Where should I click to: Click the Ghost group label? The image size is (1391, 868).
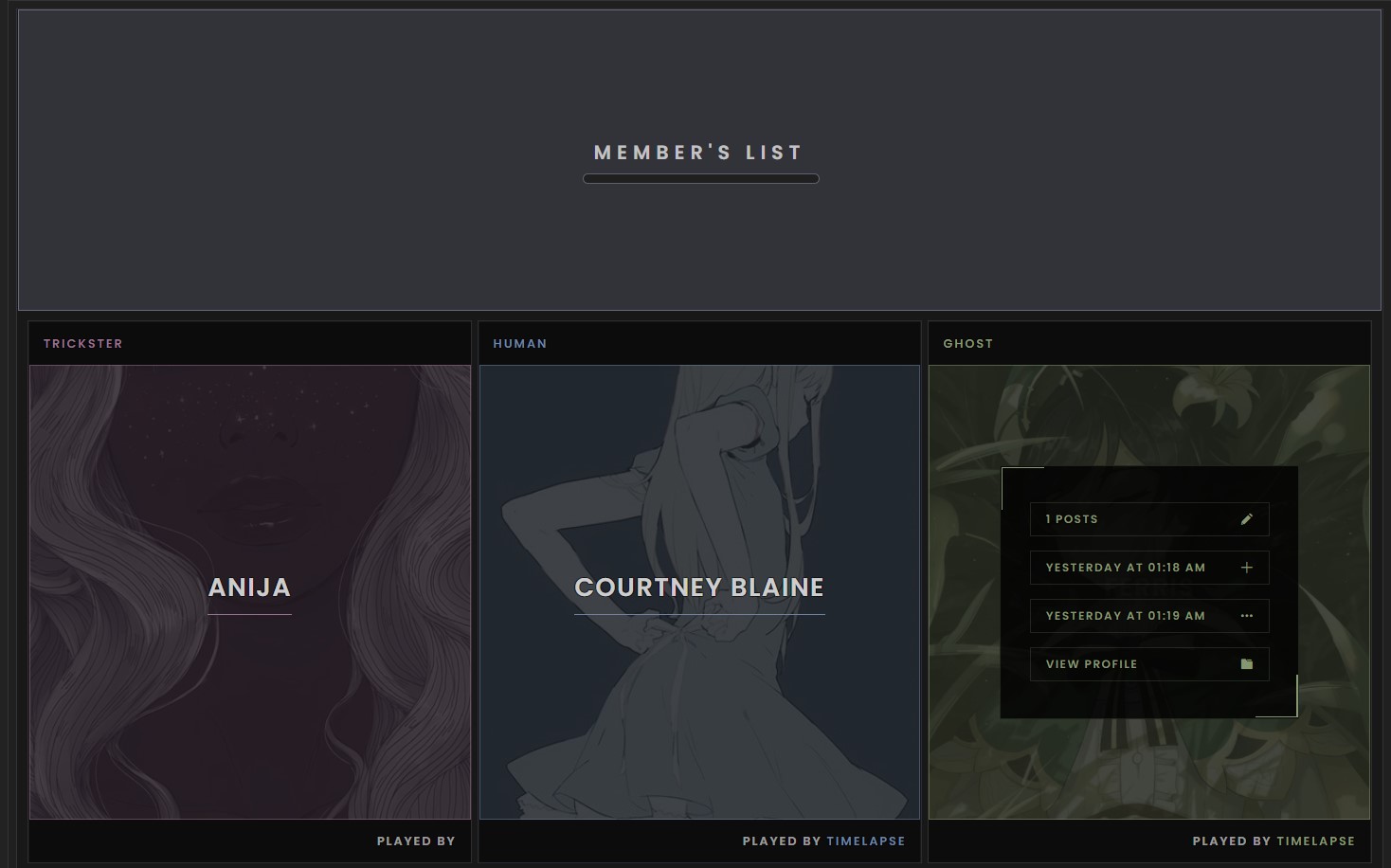coord(968,343)
